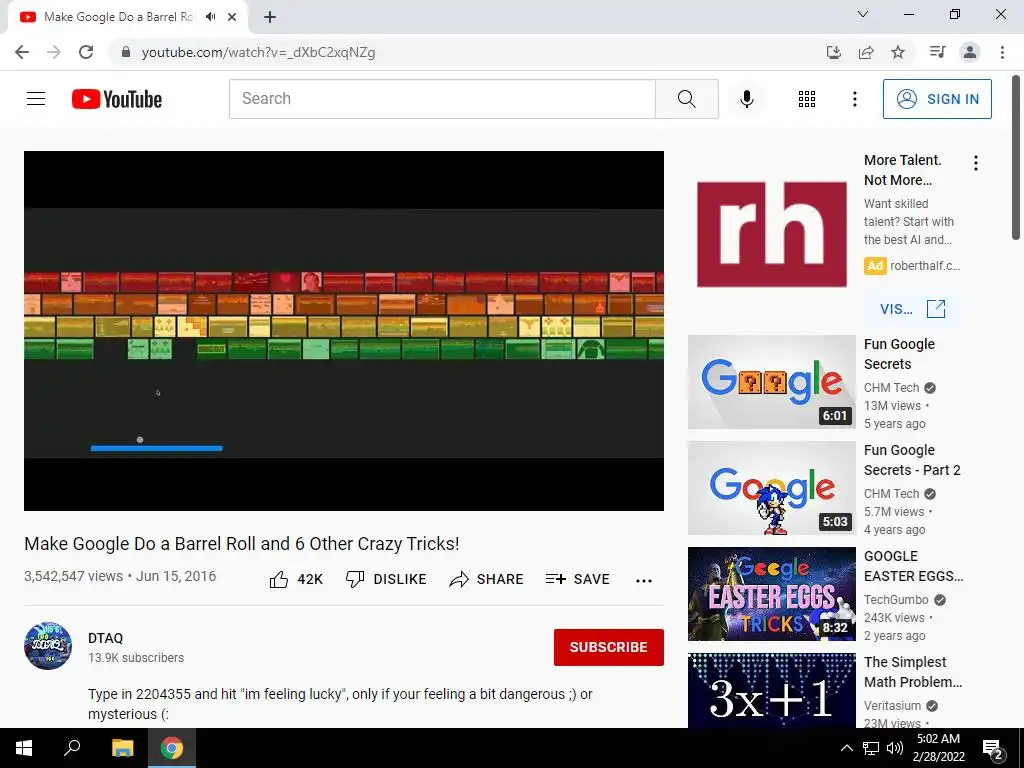
Task: Click the Chrome taskbar icon
Action: (x=172, y=748)
